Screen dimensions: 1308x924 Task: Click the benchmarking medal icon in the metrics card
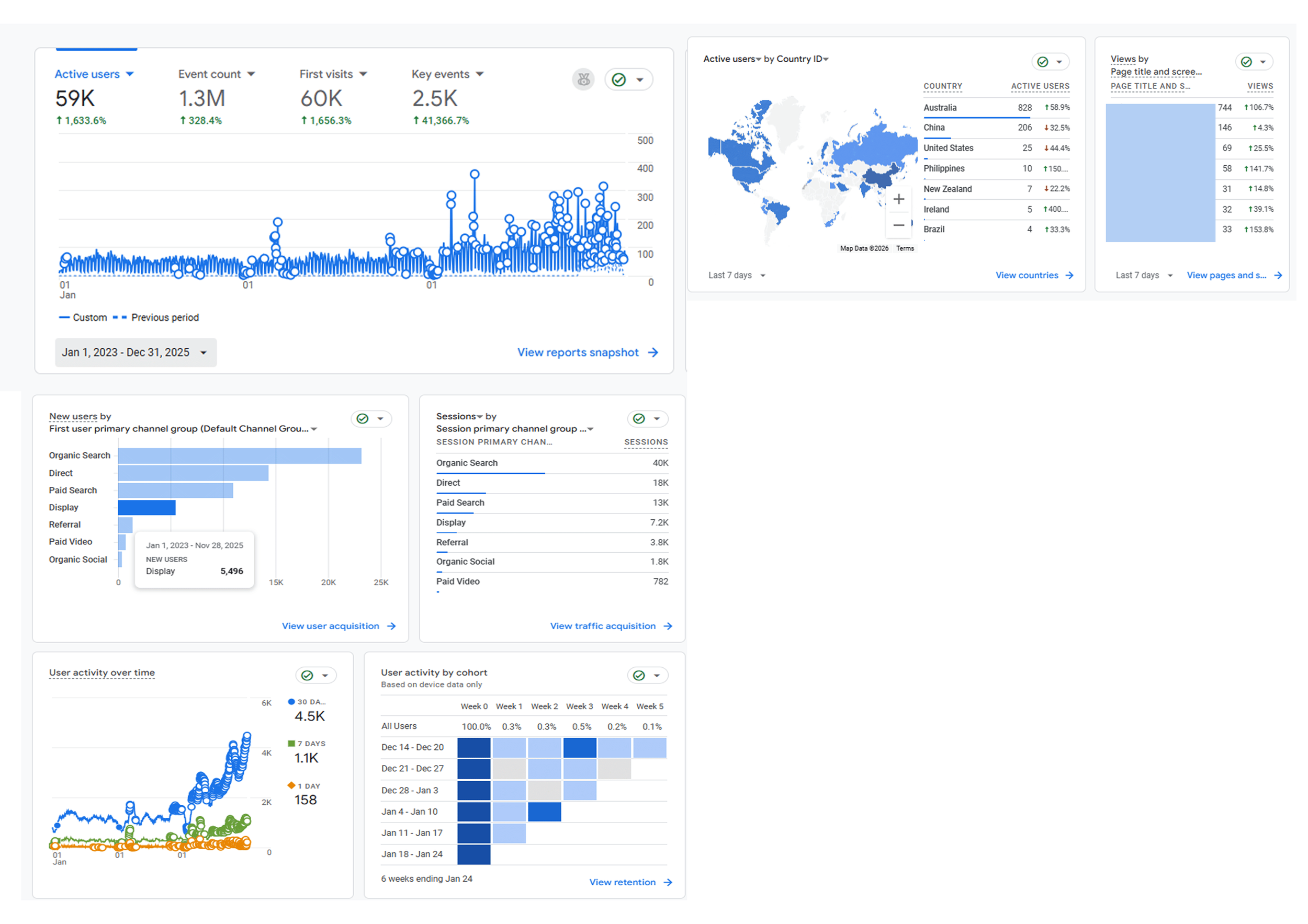tap(583, 79)
